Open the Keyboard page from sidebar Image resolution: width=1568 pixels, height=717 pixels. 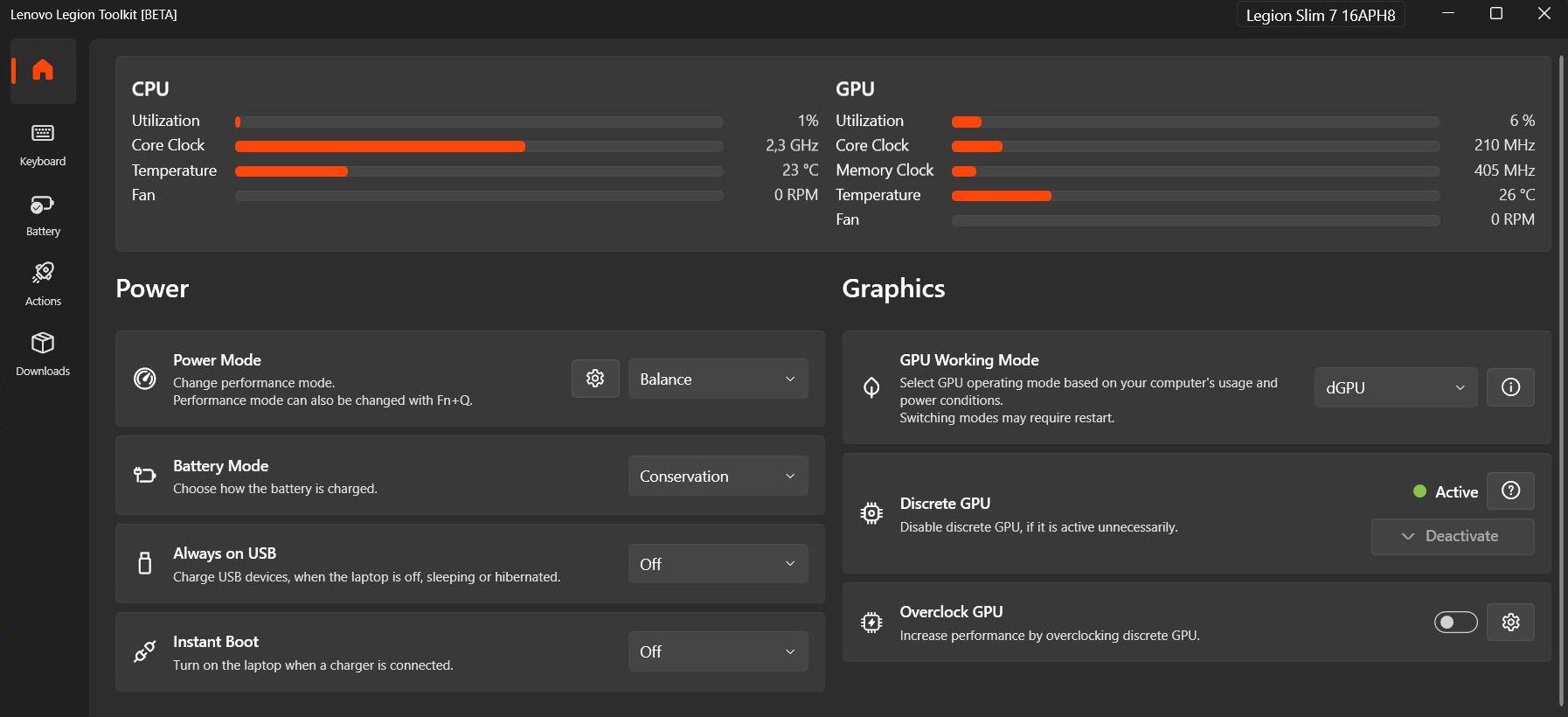43,144
